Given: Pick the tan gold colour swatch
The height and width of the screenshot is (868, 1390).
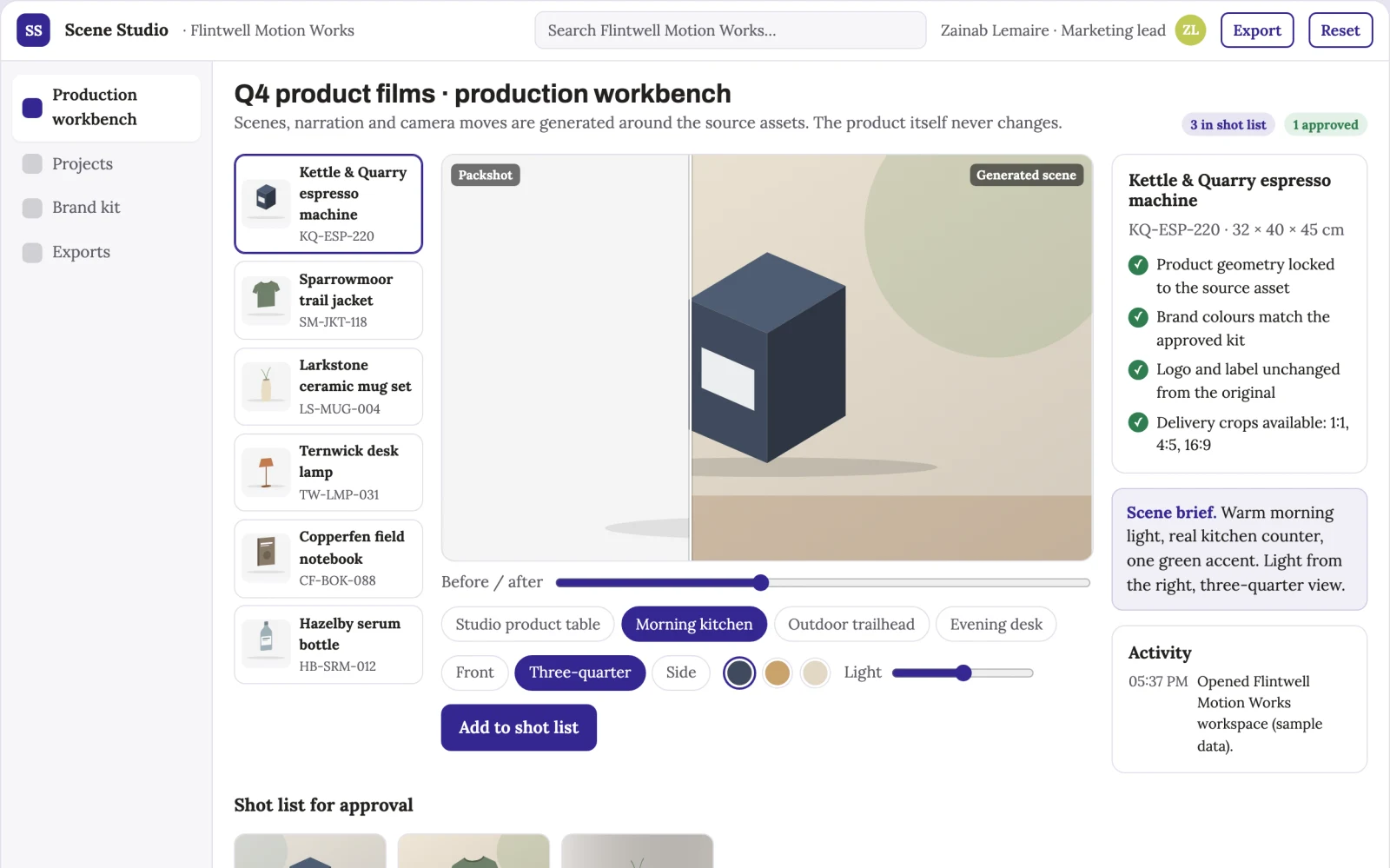Looking at the screenshot, I should [x=778, y=673].
